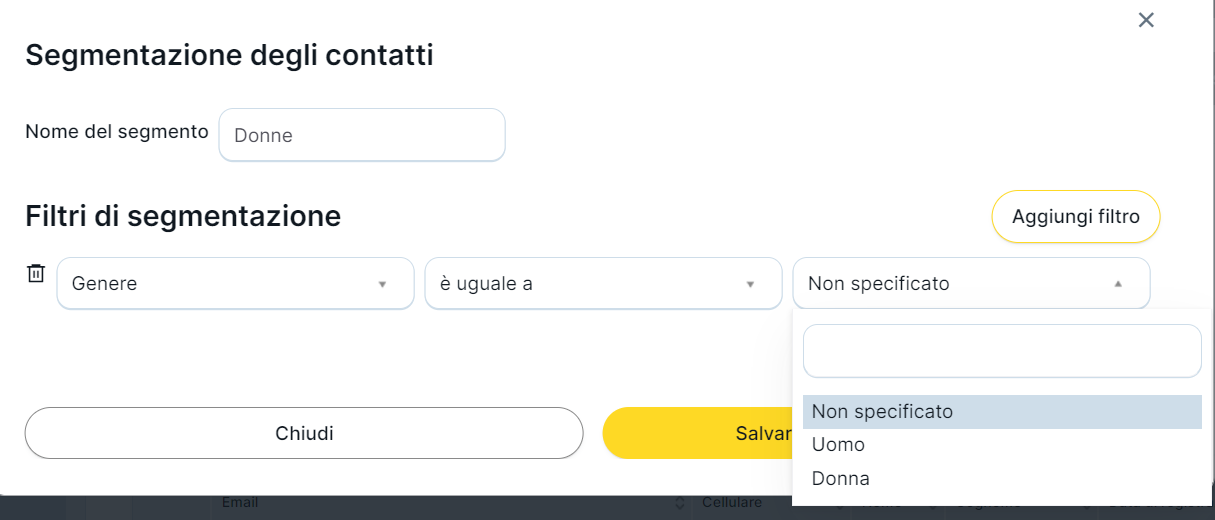Click the Chiudi button

pos(304,433)
